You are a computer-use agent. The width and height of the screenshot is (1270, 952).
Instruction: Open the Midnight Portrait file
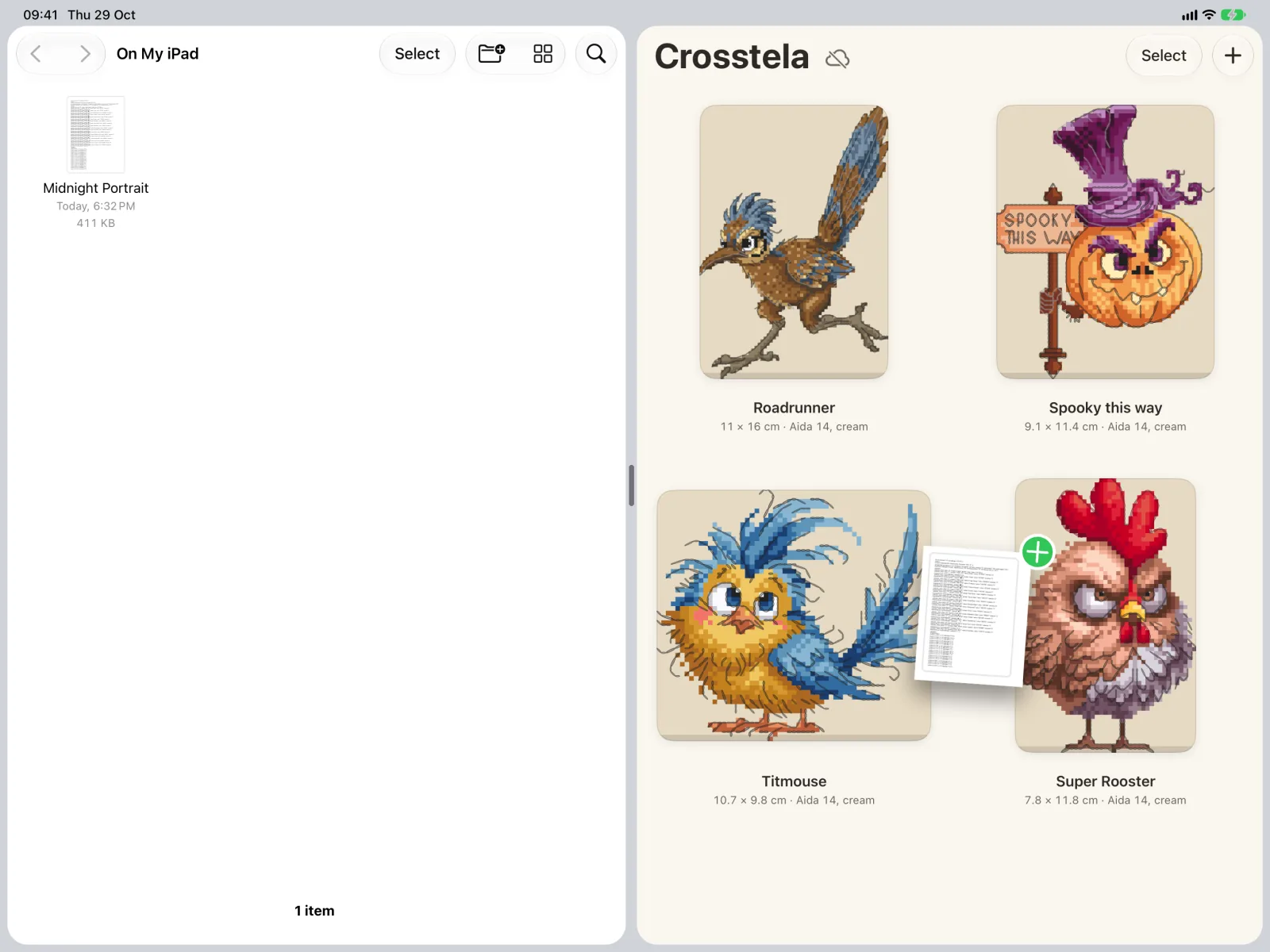(x=96, y=134)
